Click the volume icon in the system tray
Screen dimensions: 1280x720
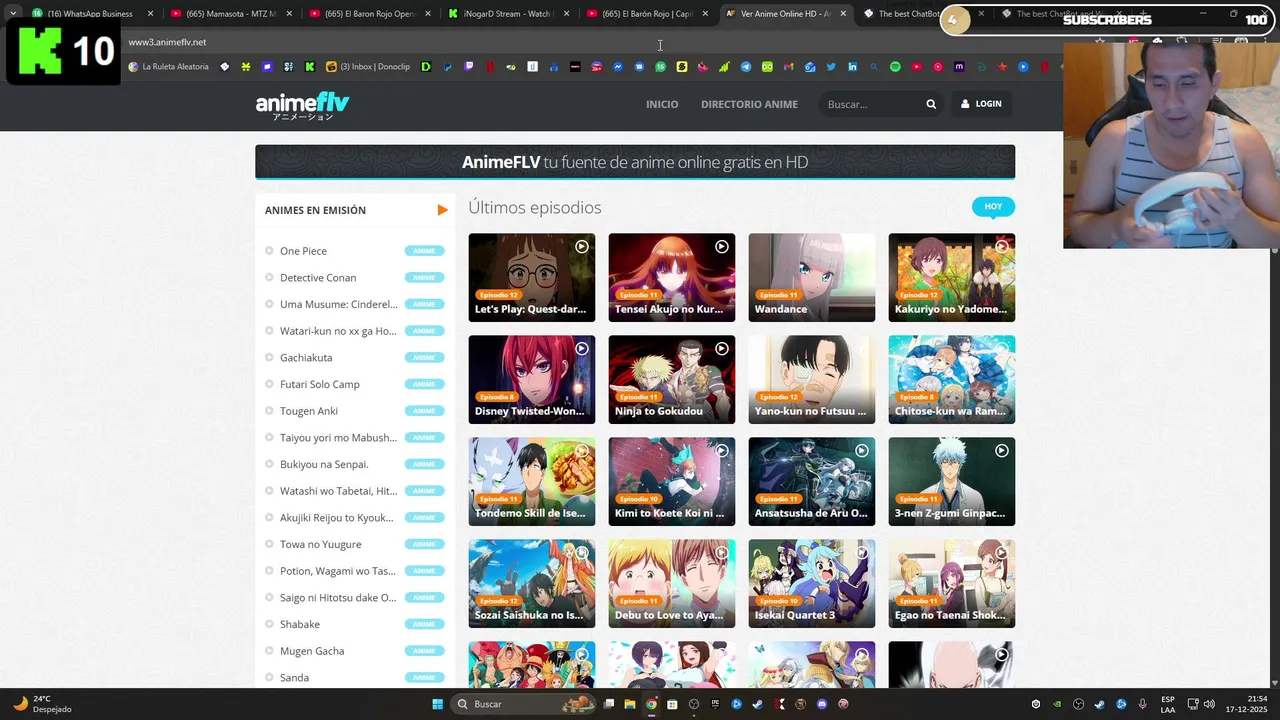1209,704
